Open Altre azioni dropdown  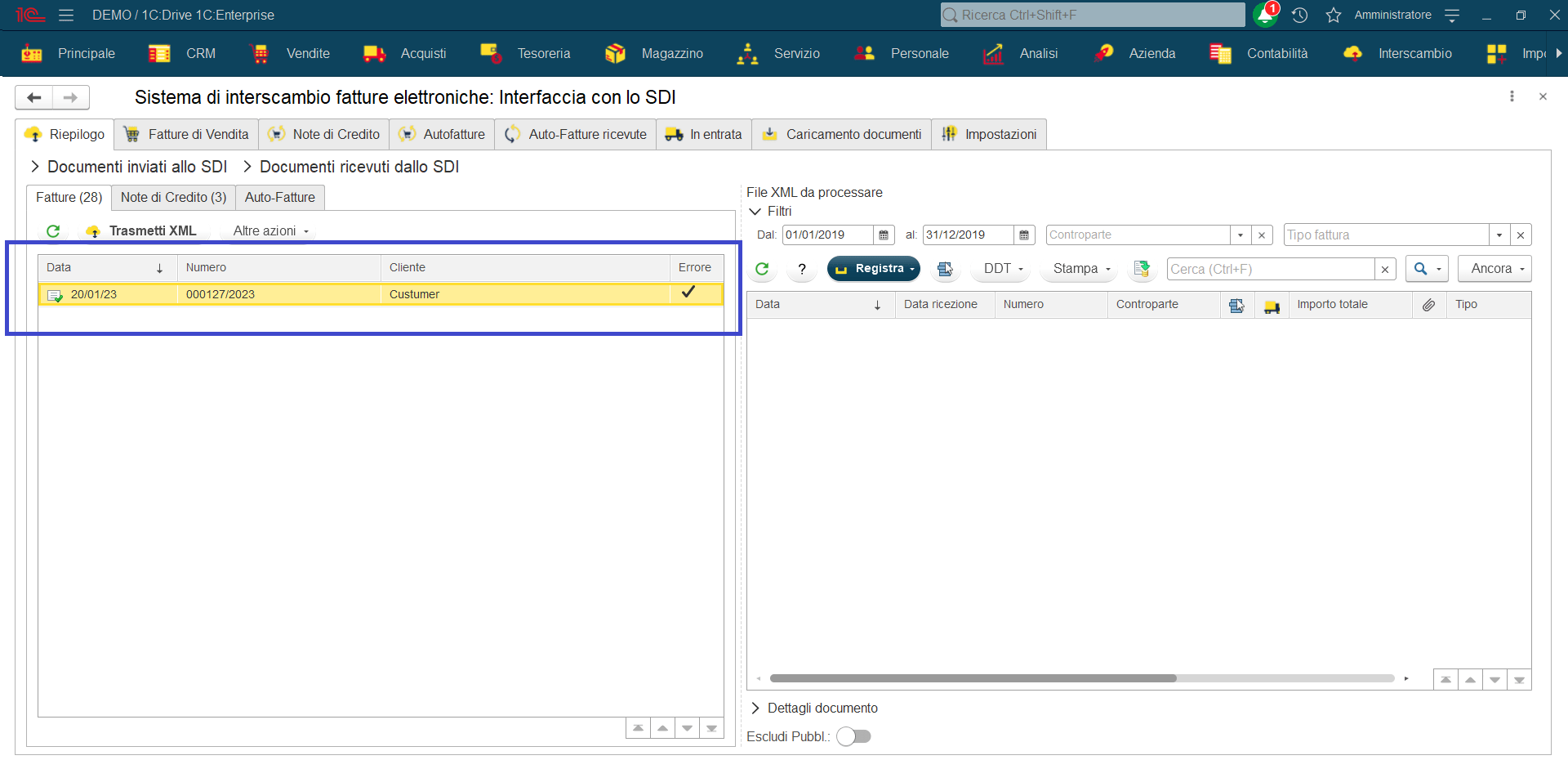pyautogui.click(x=271, y=231)
